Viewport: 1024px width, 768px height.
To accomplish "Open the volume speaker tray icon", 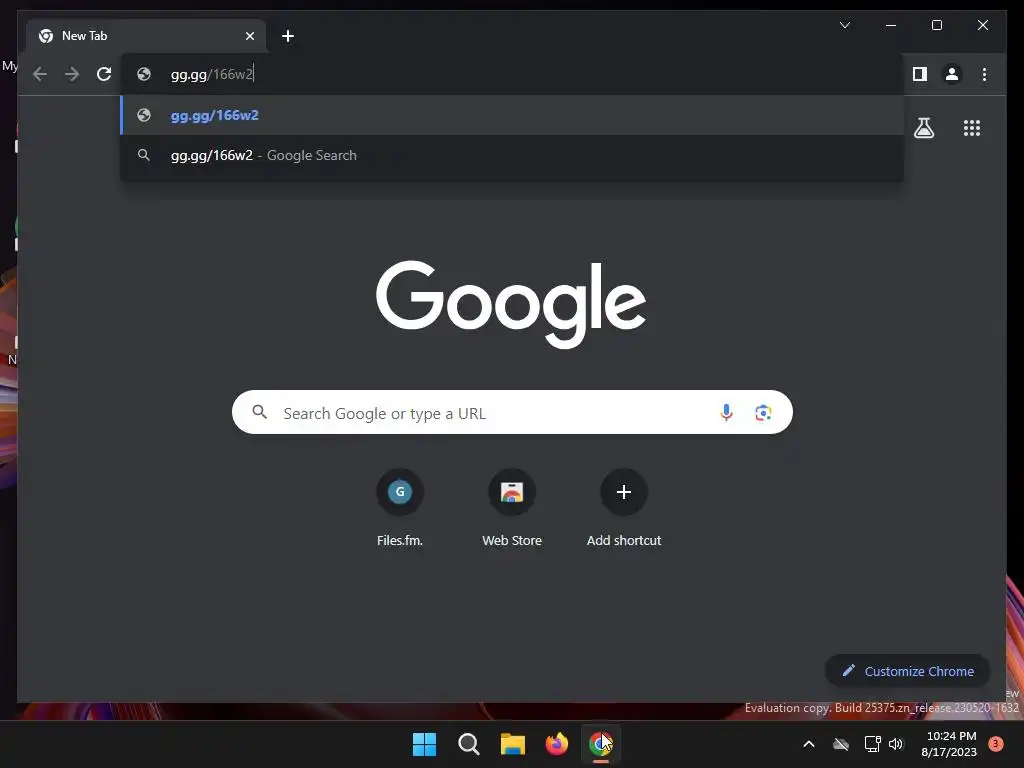I will point(895,744).
